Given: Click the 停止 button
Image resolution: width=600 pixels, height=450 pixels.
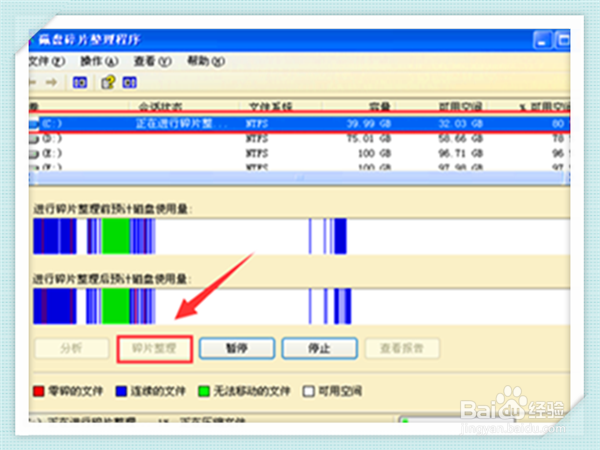Looking at the screenshot, I should (x=320, y=348).
